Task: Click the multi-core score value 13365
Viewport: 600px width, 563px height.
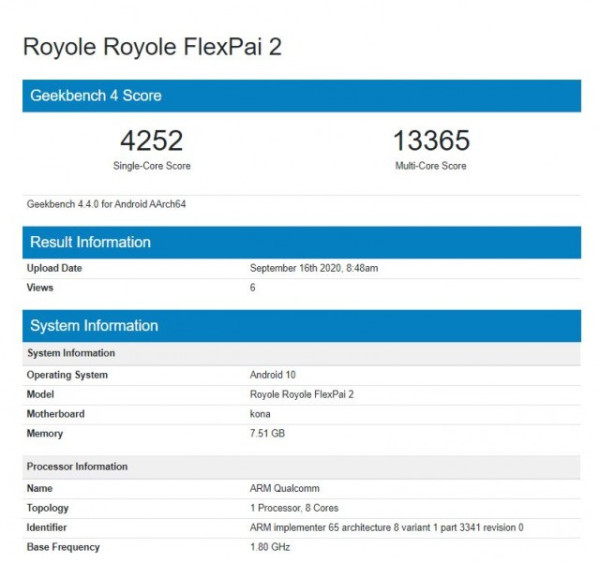Action: pyautogui.click(x=431, y=140)
